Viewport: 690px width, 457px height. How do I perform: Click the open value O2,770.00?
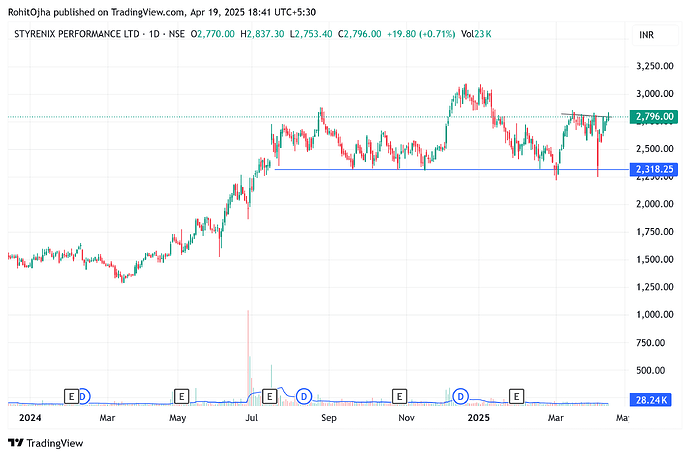[213, 34]
